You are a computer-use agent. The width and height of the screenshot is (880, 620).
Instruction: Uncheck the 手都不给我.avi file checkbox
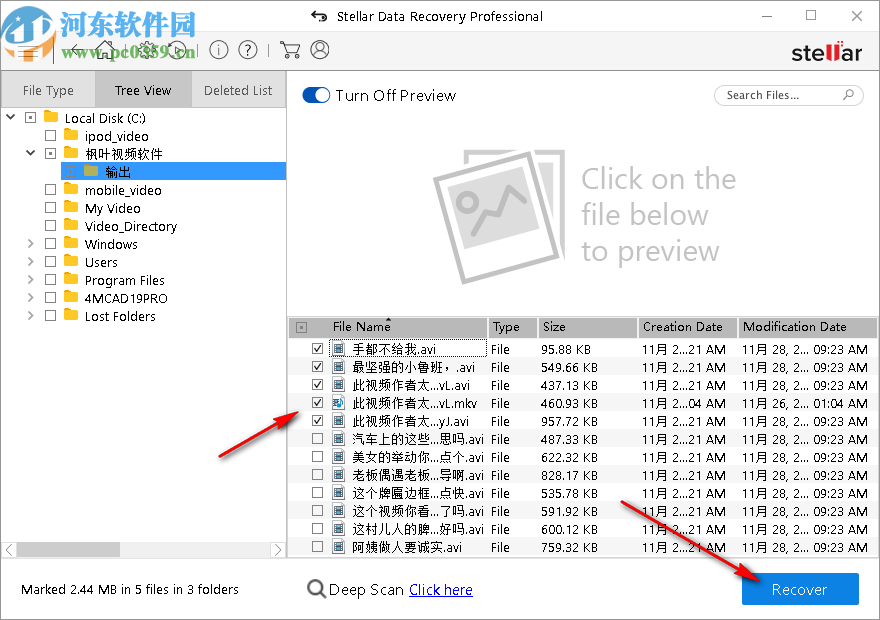(x=317, y=348)
